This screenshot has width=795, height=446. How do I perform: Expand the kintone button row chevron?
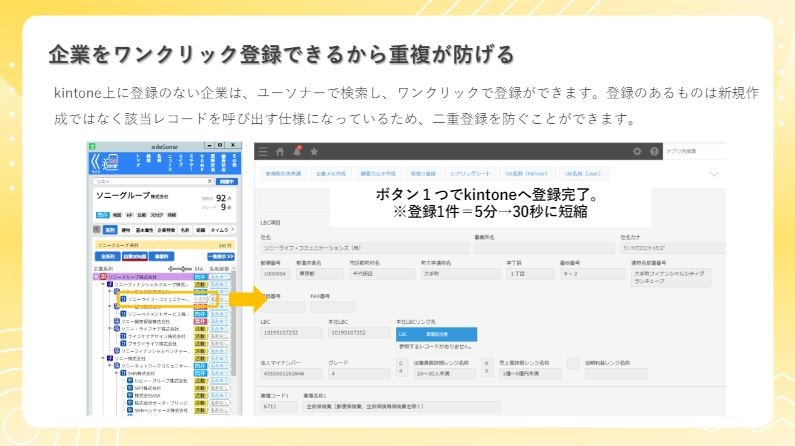pos(714,174)
